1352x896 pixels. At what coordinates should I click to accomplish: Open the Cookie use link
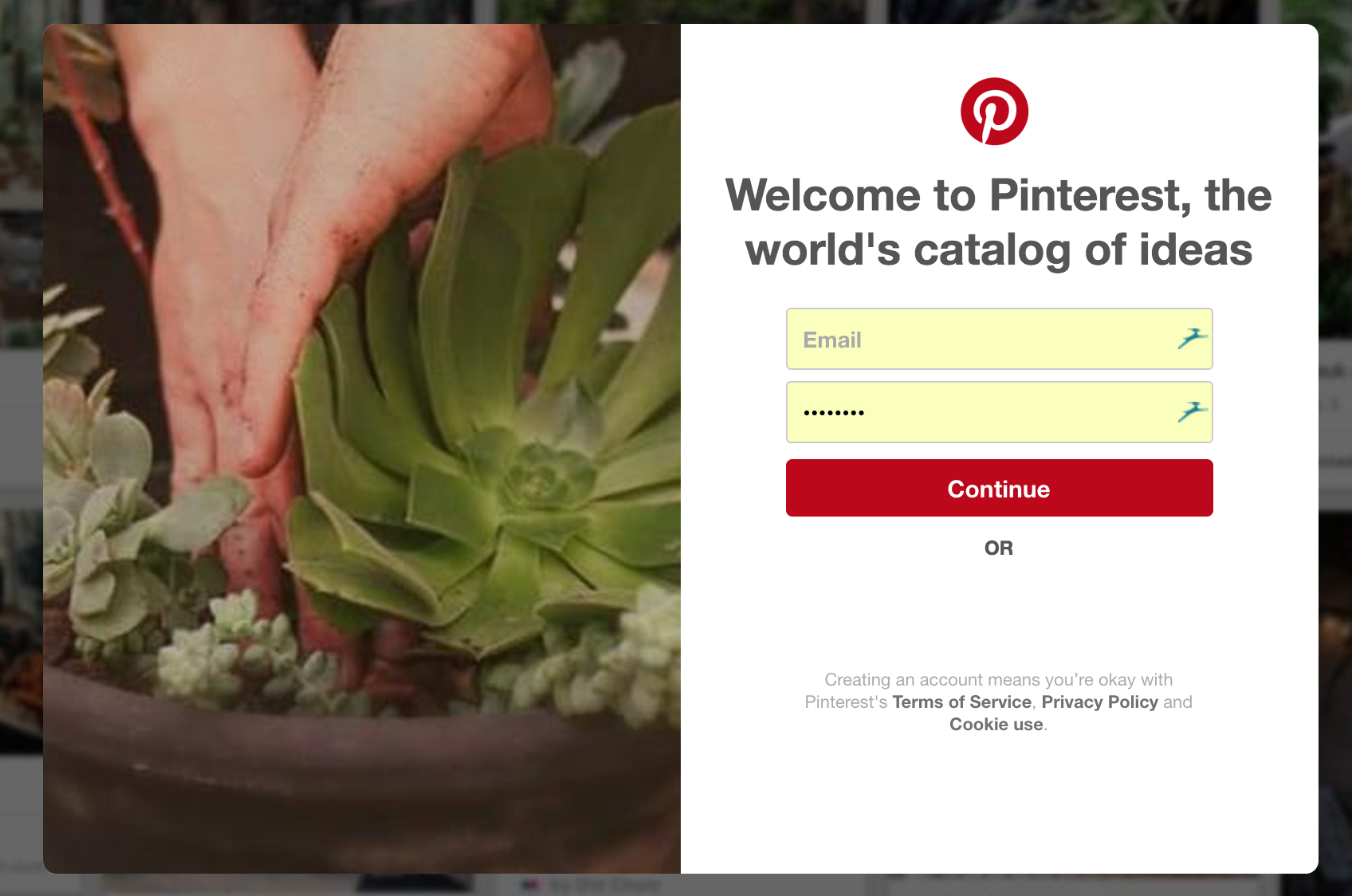996,725
